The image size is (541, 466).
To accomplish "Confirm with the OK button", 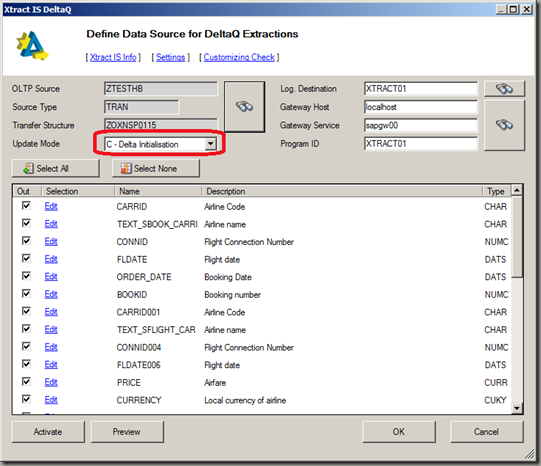I will point(399,432).
